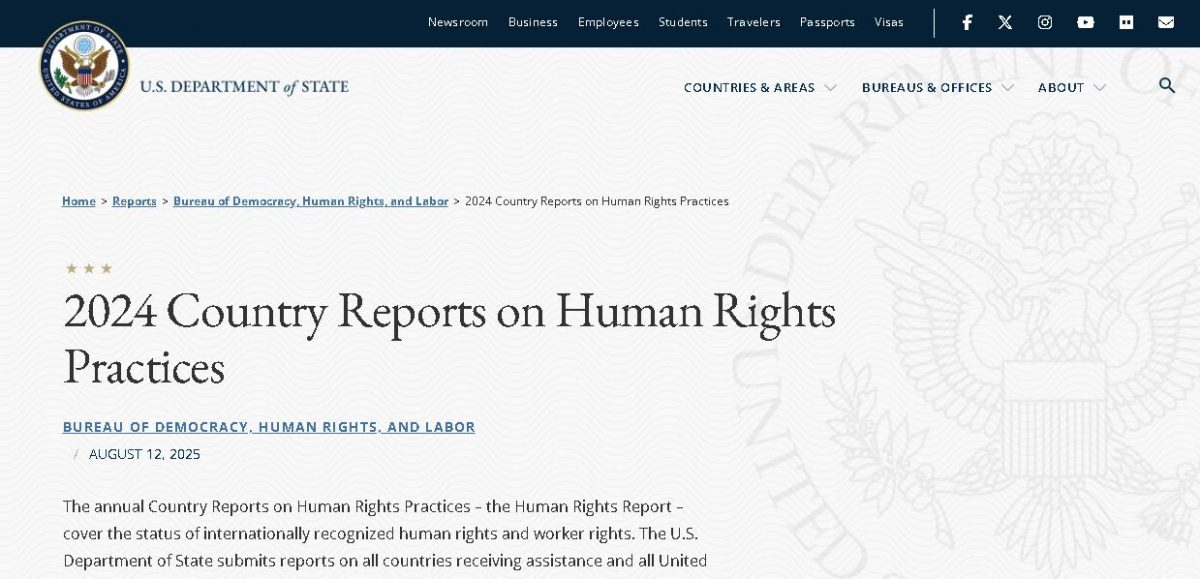Viewport: 1200px width, 579px height.
Task: Follow the Reports breadcrumb link
Action: point(134,201)
